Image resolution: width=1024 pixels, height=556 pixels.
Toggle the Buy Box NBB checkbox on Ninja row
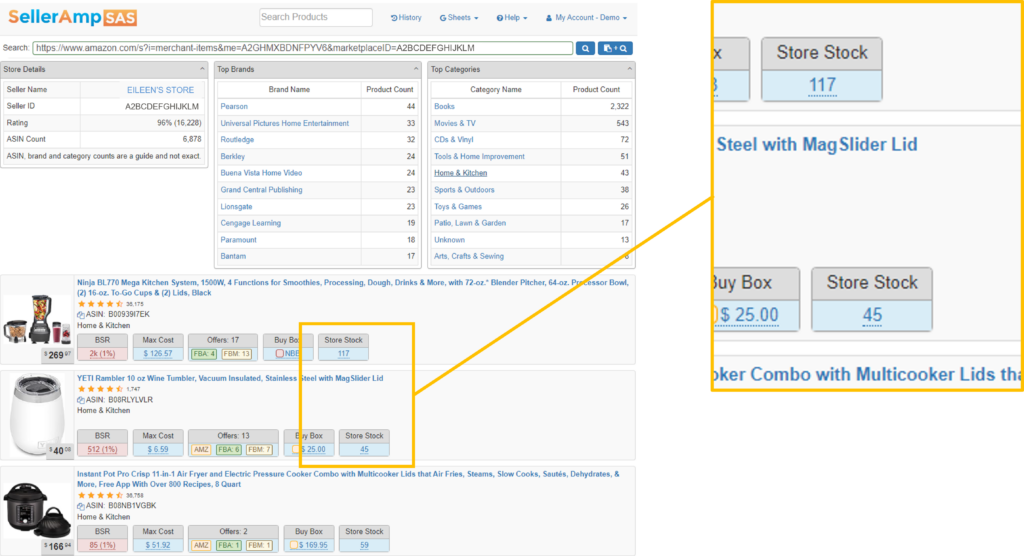pos(280,354)
